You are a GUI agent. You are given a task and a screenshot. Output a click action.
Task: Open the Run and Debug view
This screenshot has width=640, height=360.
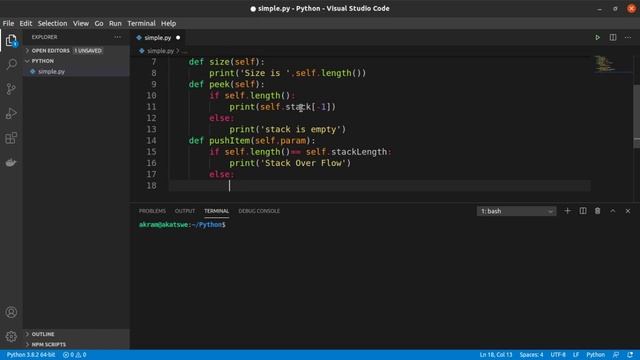click(11, 113)
